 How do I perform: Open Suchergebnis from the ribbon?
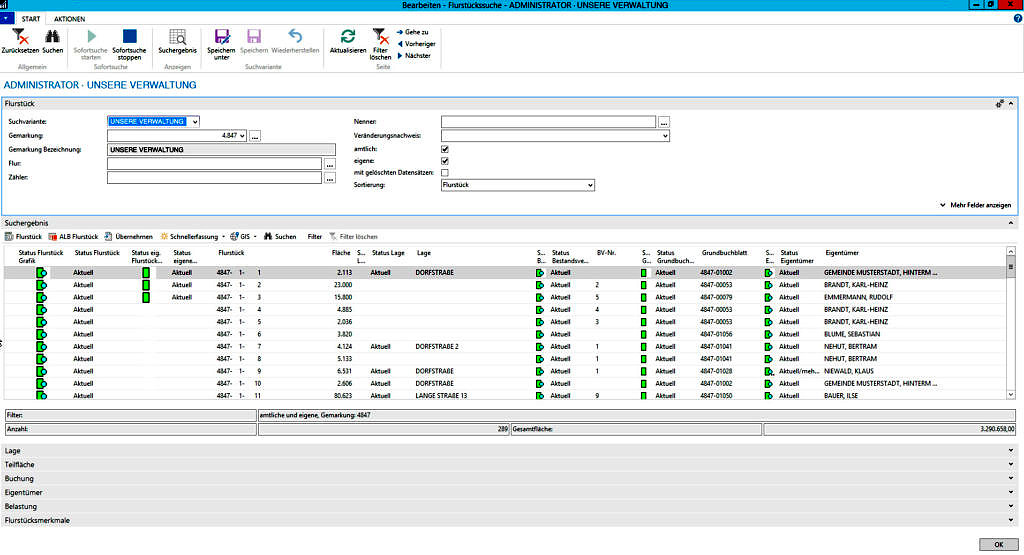pos(177,37)
